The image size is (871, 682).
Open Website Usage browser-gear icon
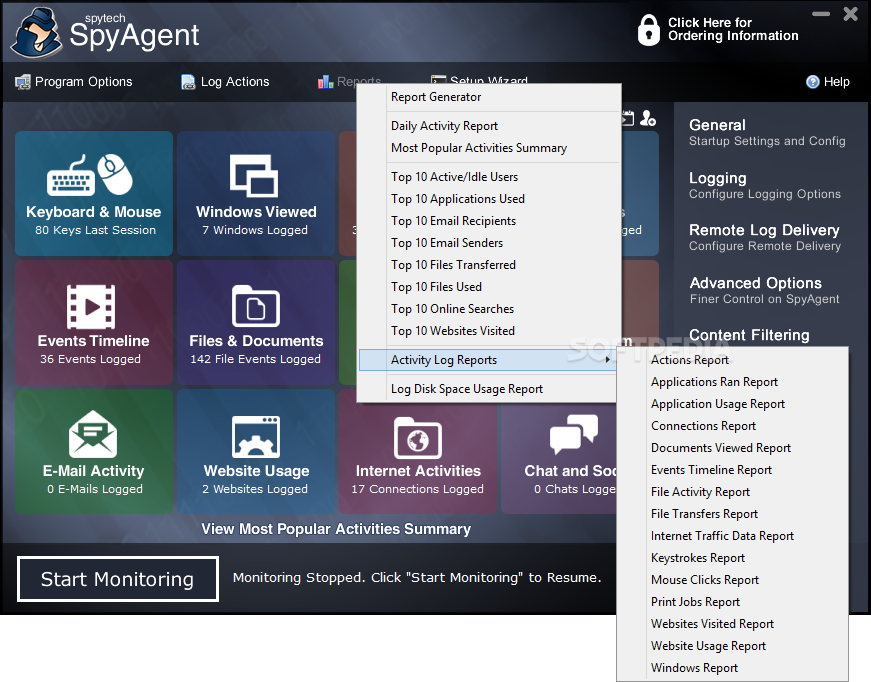pos(256,437)
